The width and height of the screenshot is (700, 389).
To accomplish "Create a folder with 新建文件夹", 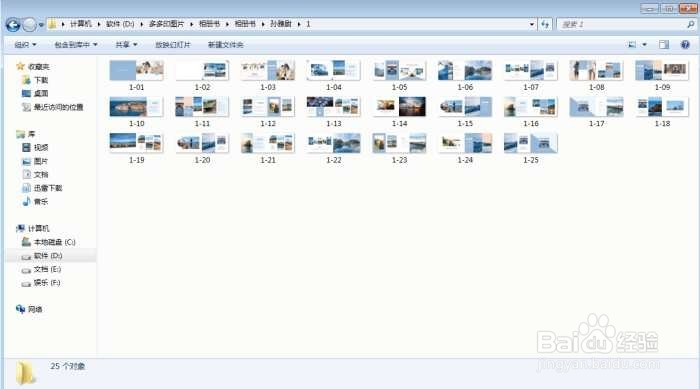I will pyautogui.click(x=225, y=45).
